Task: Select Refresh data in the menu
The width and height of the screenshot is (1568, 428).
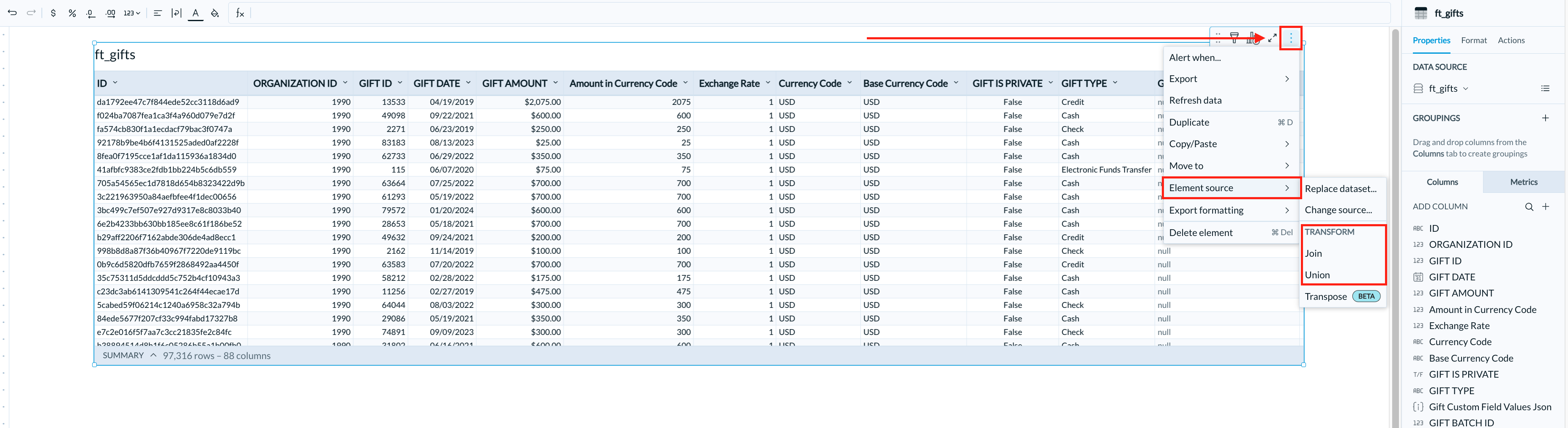Action: (1230, 101)
